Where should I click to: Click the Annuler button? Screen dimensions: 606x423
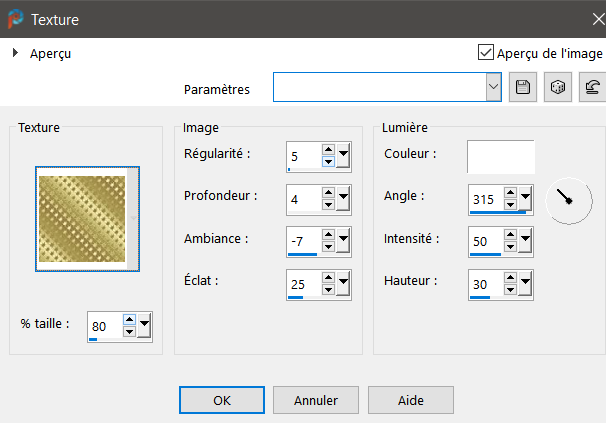coord(316,399)
